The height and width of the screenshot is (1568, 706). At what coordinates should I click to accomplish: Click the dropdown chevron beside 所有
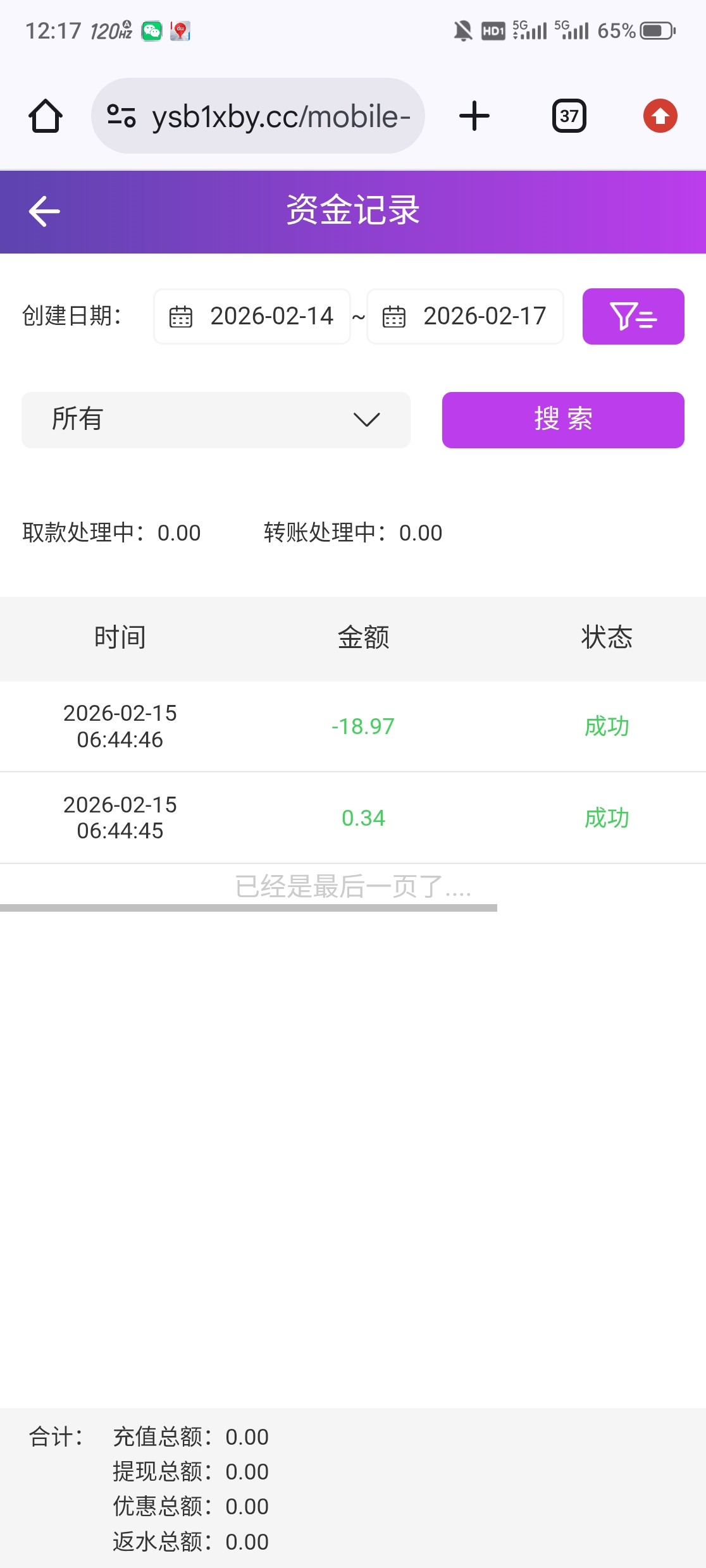366,420
